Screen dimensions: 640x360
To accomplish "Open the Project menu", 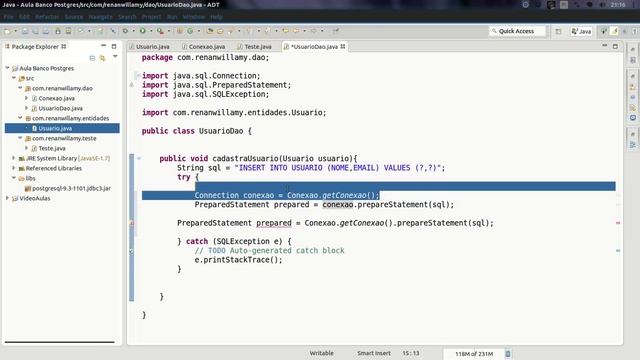I will [x=151, y=17].
